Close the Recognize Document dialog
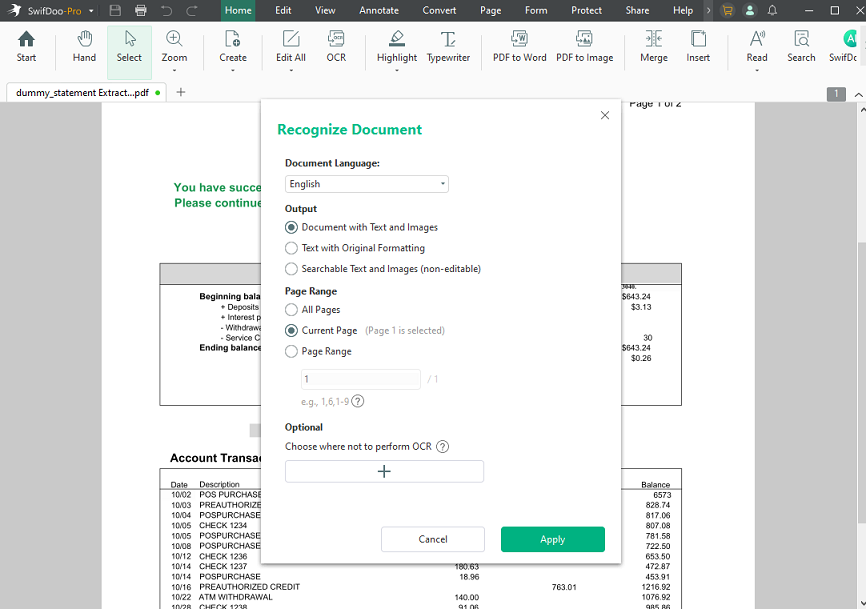Viewport: 866px width, 609px height. [605, 115]
